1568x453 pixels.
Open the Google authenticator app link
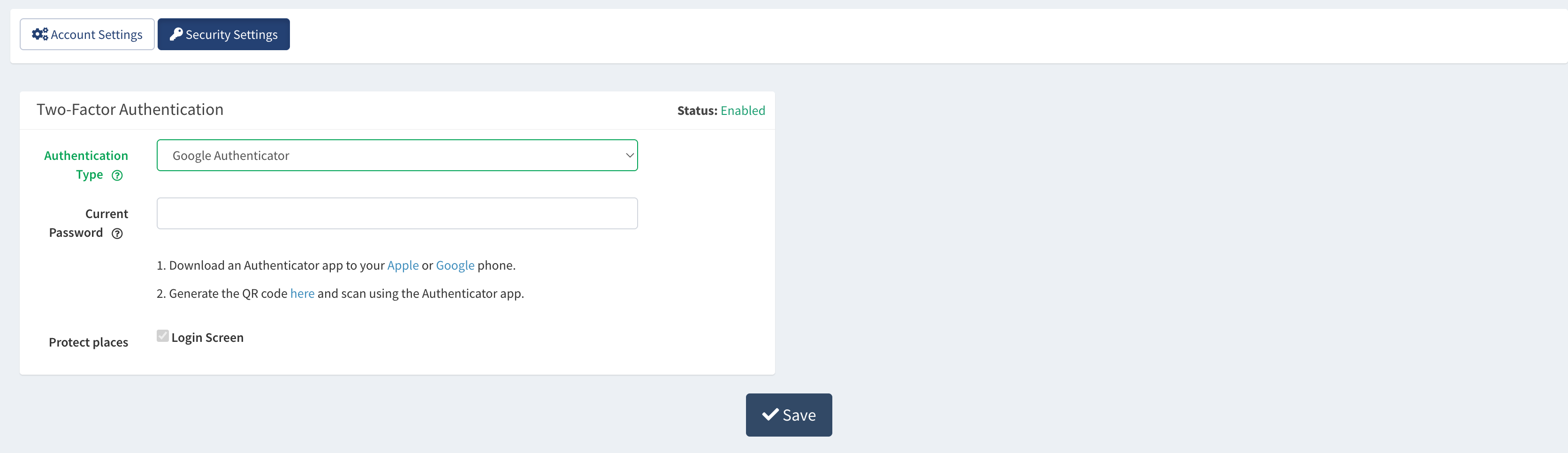coord(455,265)
